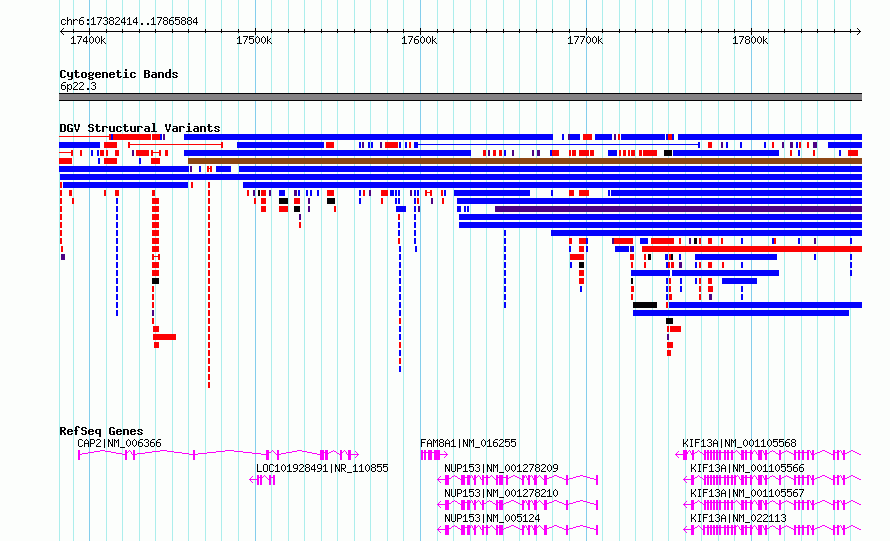Click the NUP153|NM_001278210 label
Image resolution: width=890 pixels, height=541 pixels.
point(501,493)
